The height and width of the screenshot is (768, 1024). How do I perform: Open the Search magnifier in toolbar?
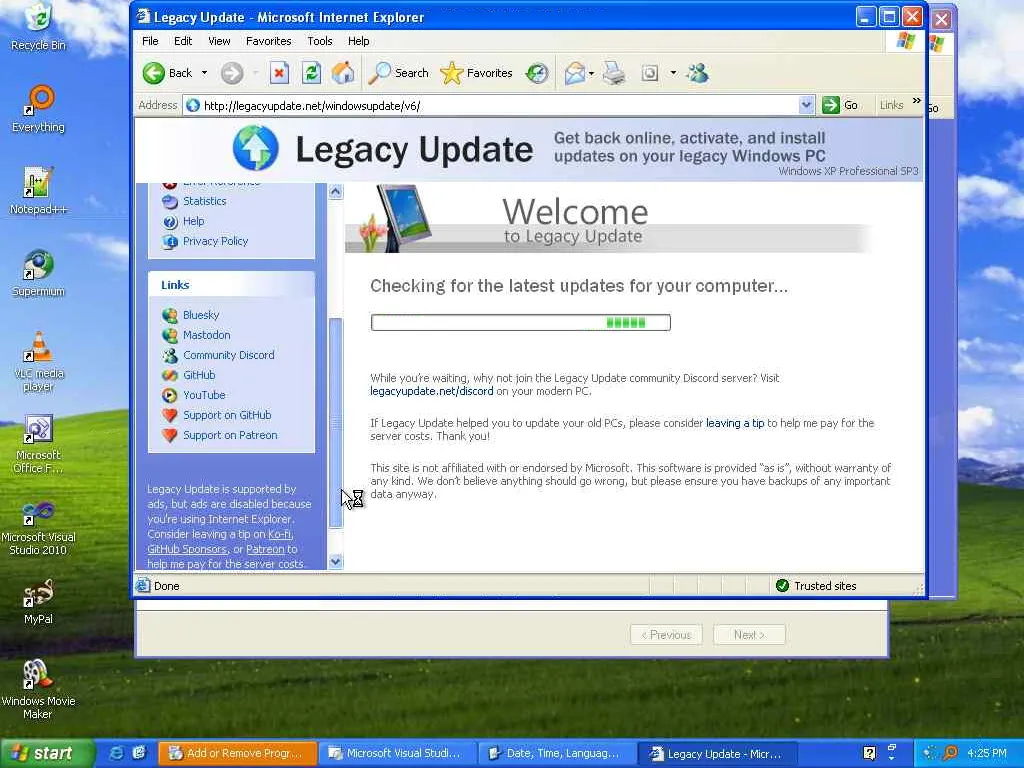[x=398, y=73]
